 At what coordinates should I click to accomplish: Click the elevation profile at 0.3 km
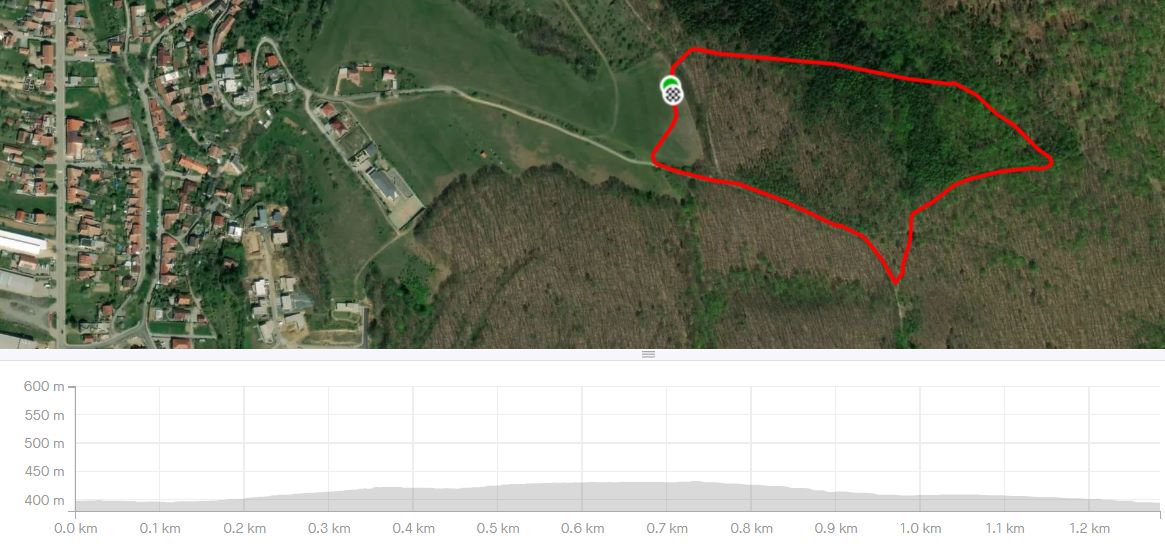coord(328,493)
